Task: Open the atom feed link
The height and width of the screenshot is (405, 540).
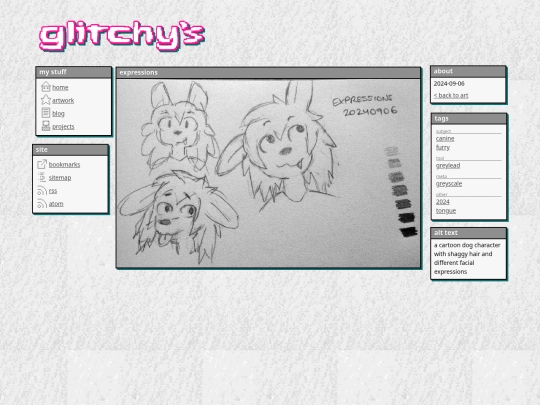Action: pyautogui.click(x=56, y=204)
